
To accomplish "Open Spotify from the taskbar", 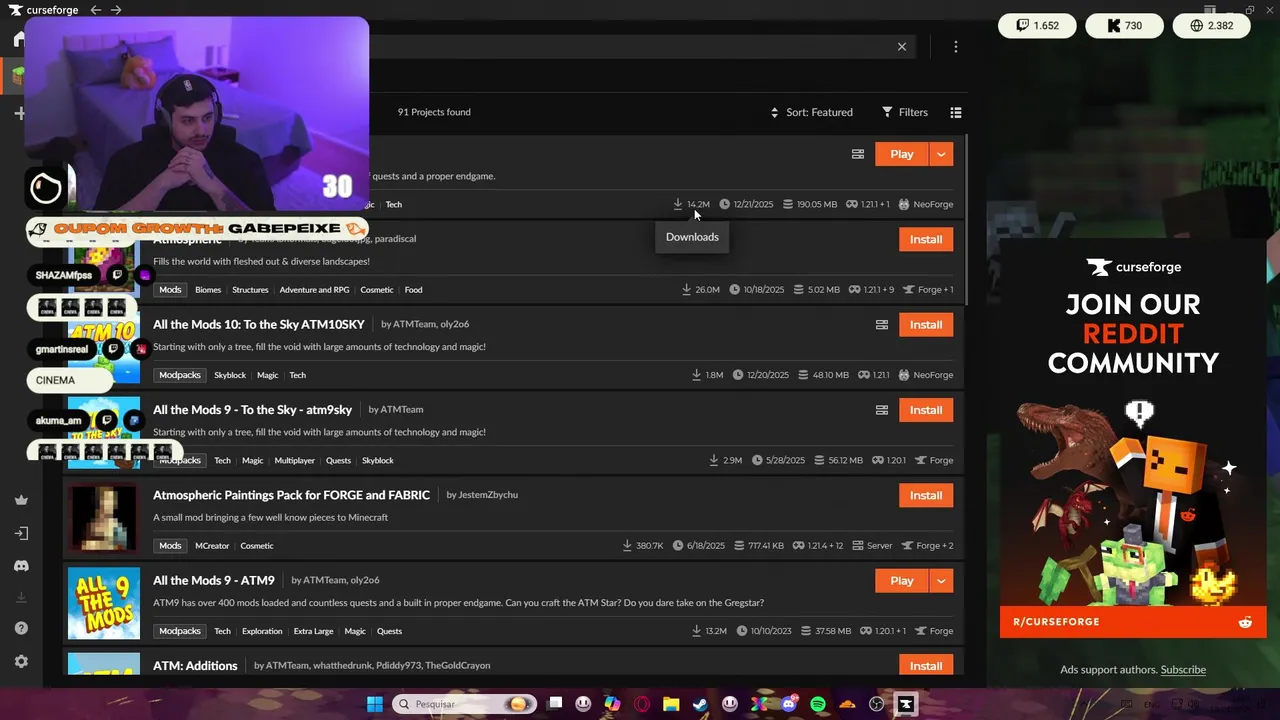I will pyautogui.click(x=817, y=704).
